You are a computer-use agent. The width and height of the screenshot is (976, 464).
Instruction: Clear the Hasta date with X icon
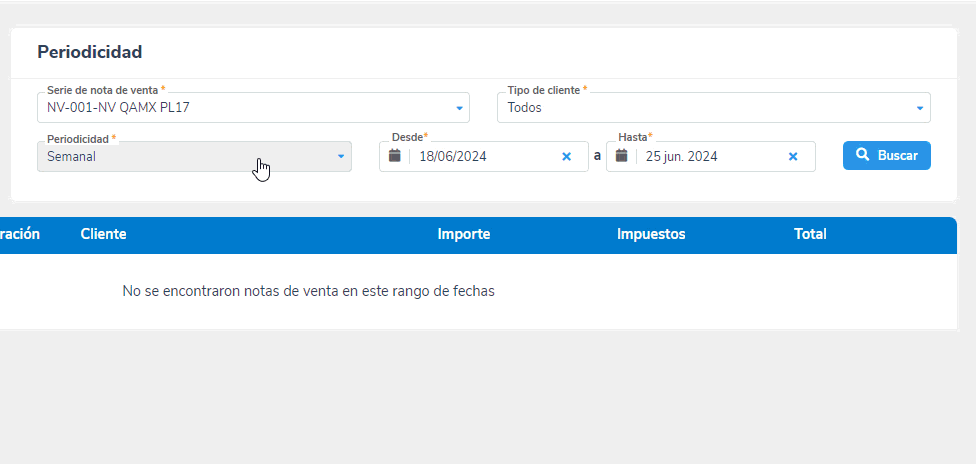coord(793,156)
